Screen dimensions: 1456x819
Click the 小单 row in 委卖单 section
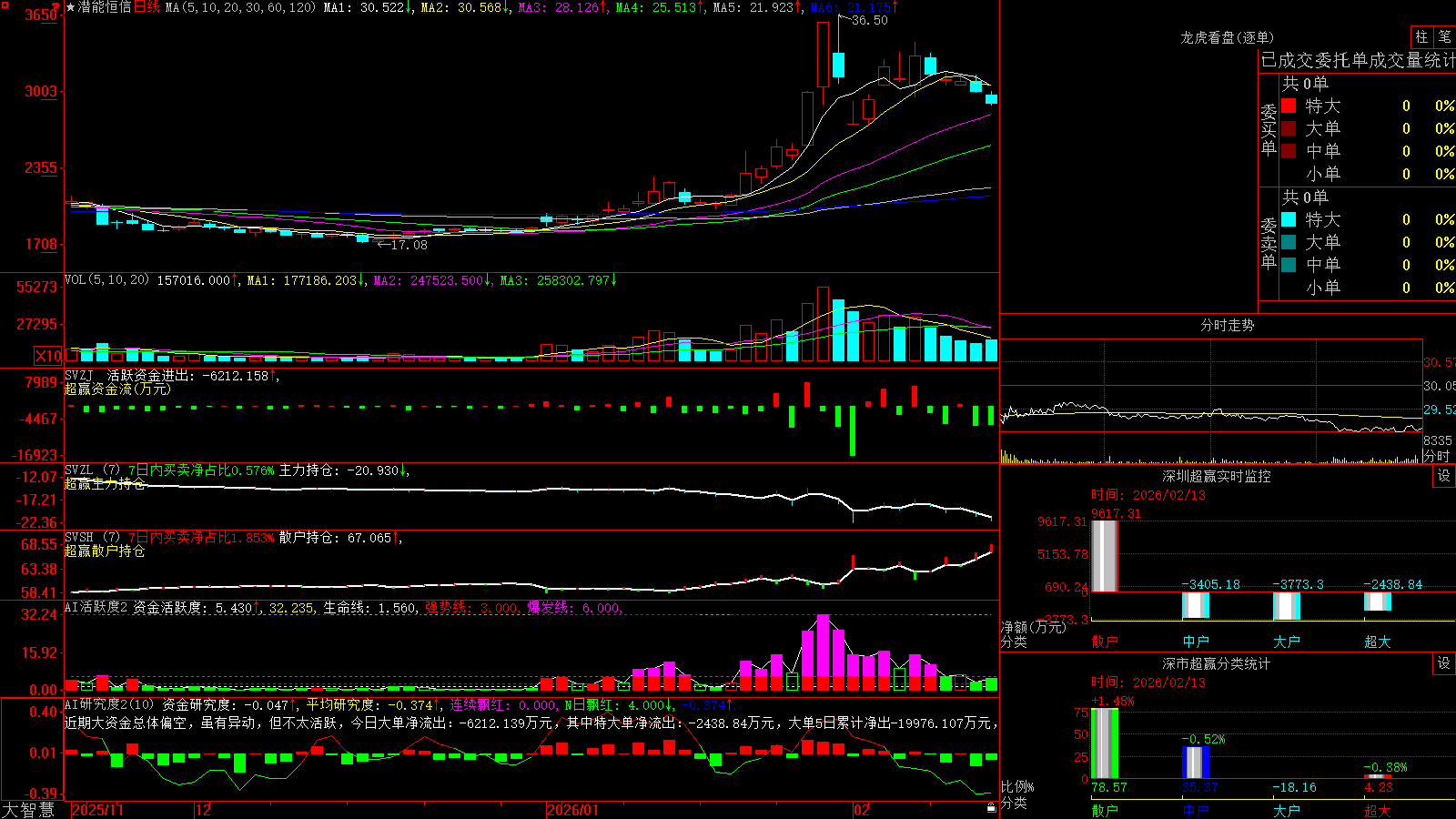1368,288
